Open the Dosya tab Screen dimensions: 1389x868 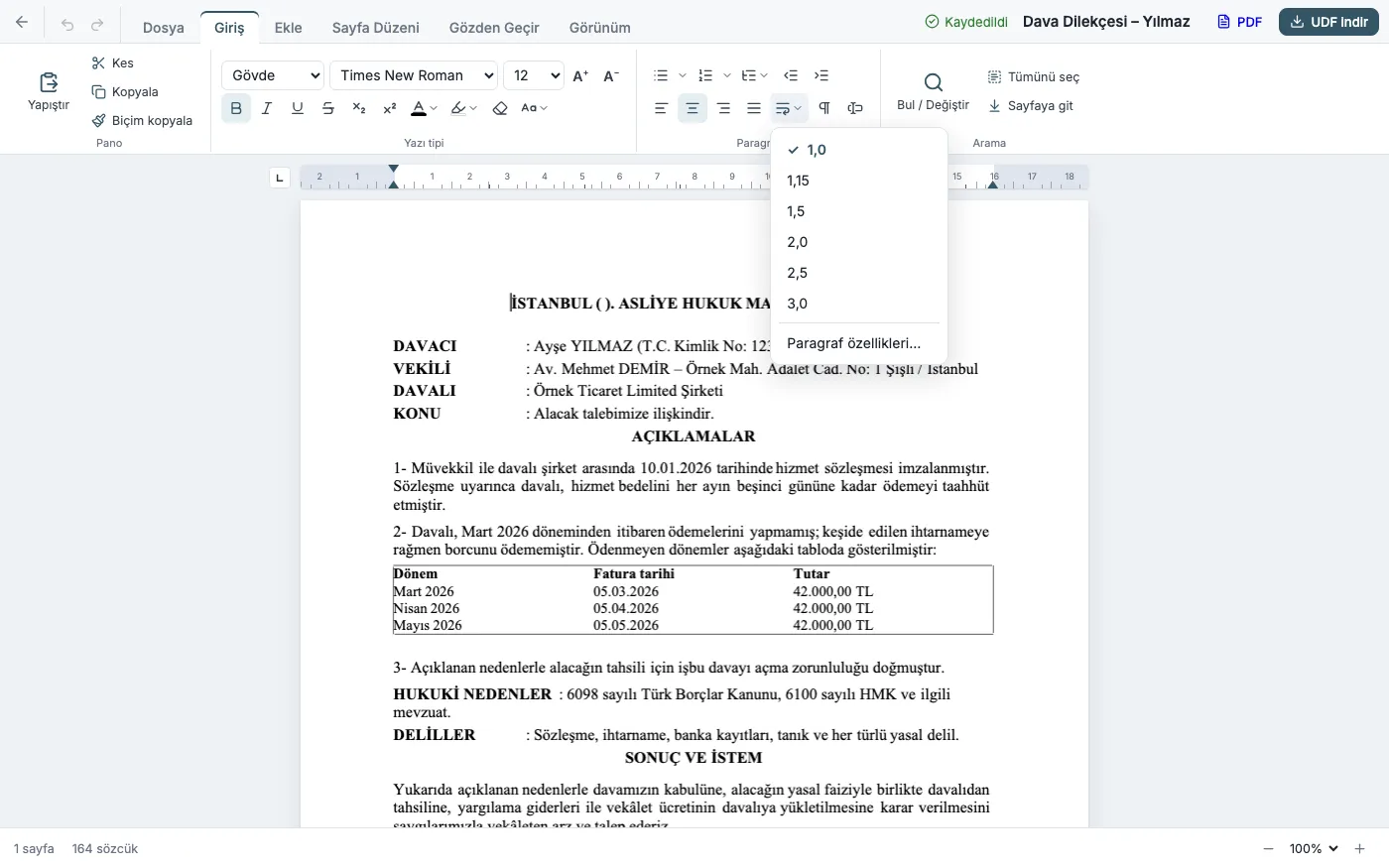164,28
